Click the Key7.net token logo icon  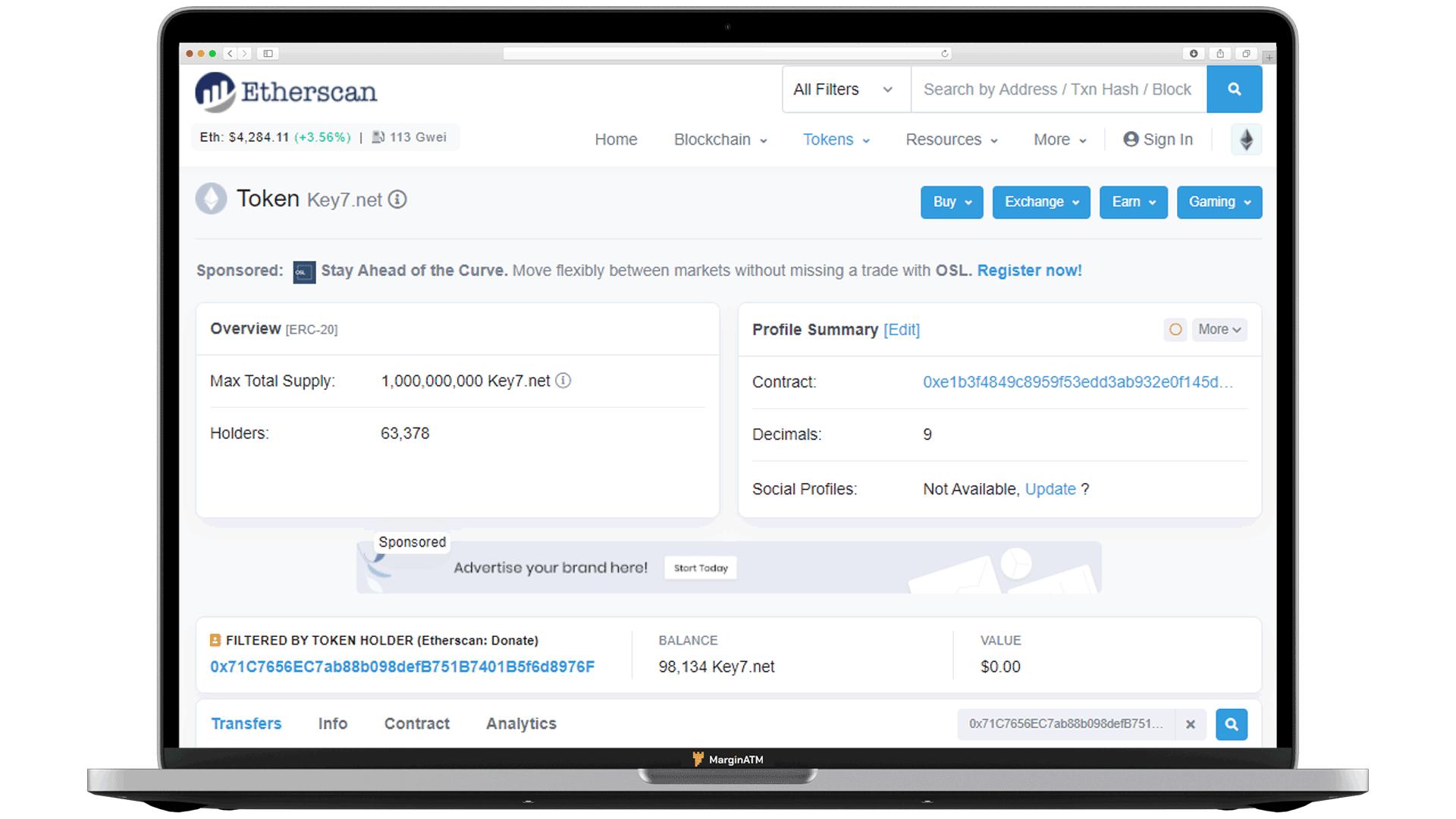point(211,199)
